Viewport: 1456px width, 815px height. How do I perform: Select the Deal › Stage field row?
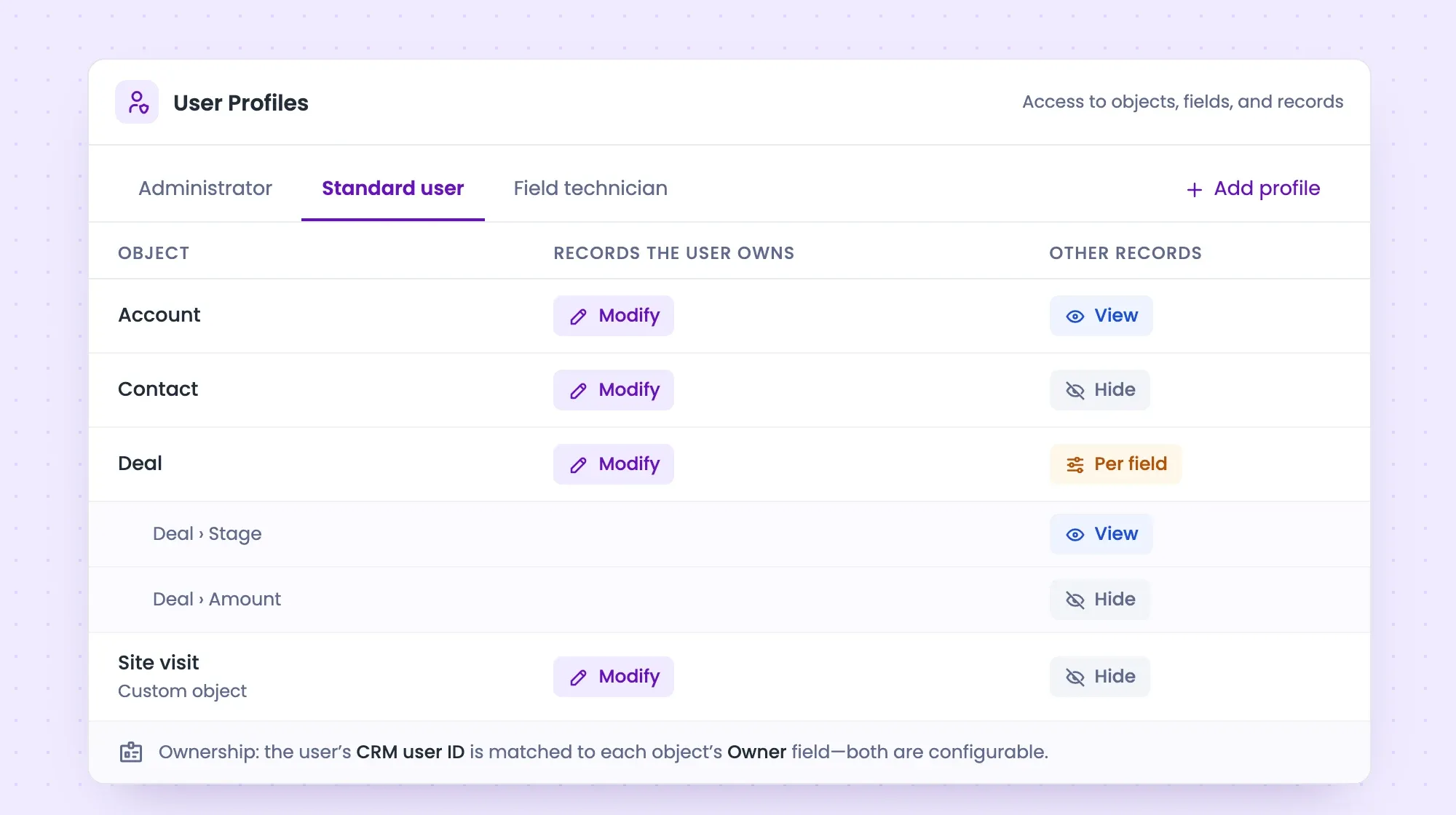coord(729,534)
